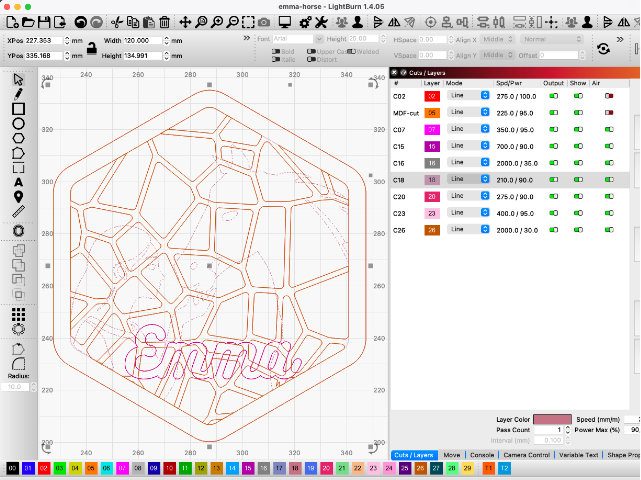Select the Measure ruler tool
The width and height of the screenshot is (641, 480).
coord(18,211)
